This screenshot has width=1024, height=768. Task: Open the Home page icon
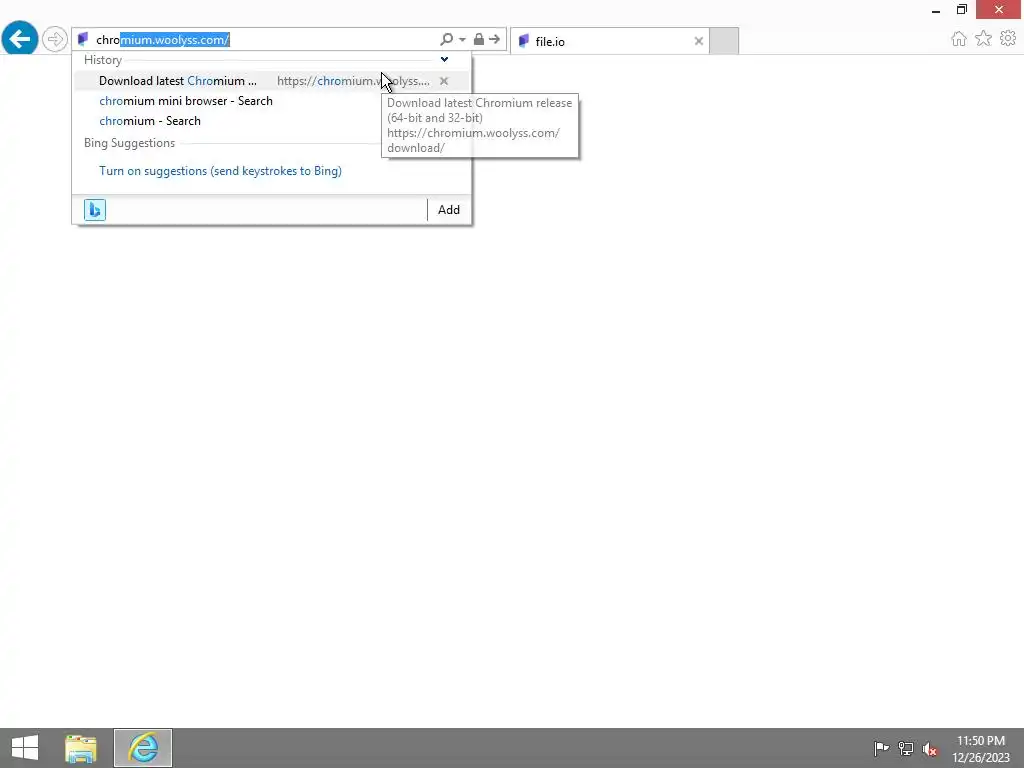[959, 39]
